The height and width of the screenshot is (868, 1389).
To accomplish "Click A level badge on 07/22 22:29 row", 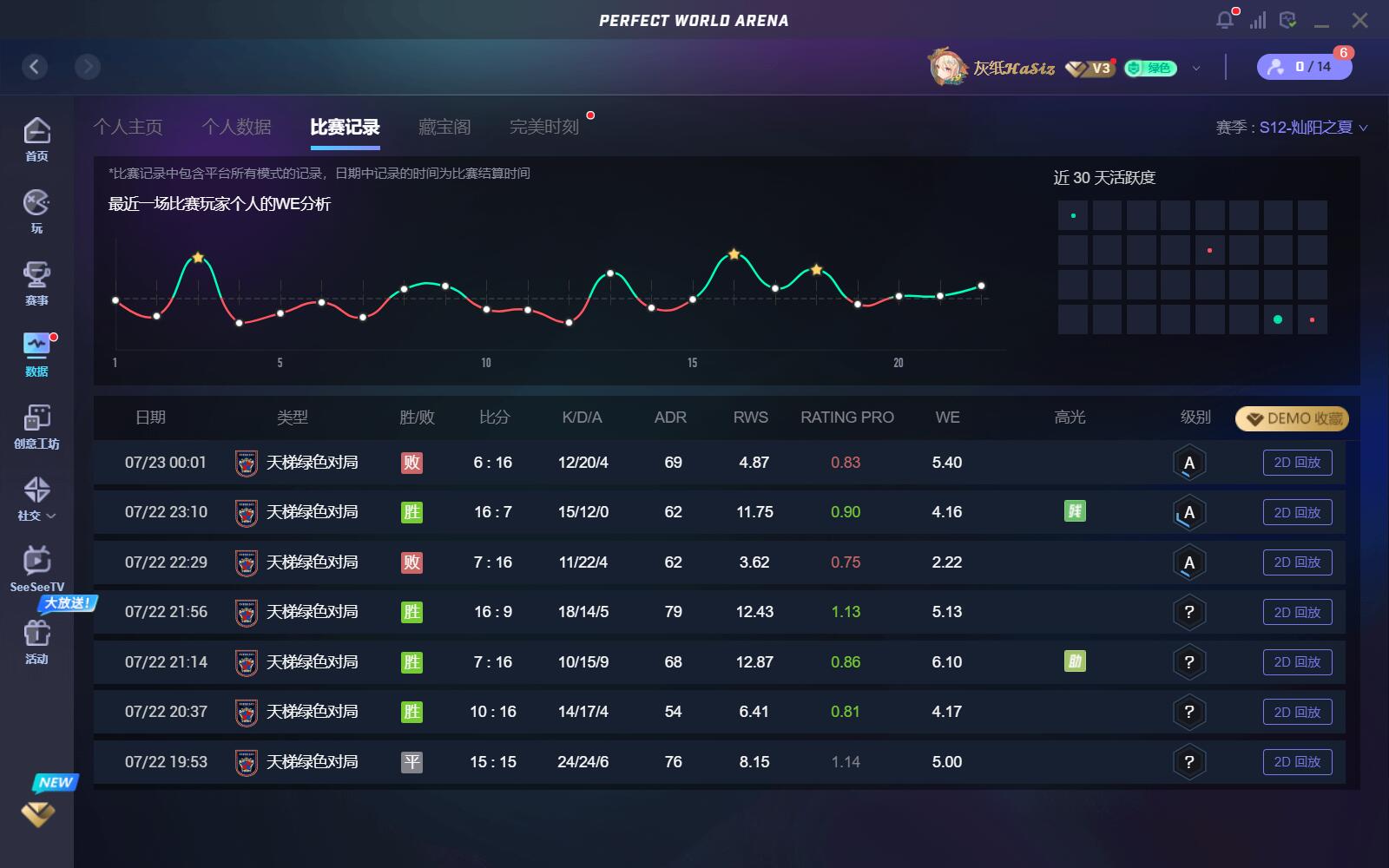I will point(1189,562).
